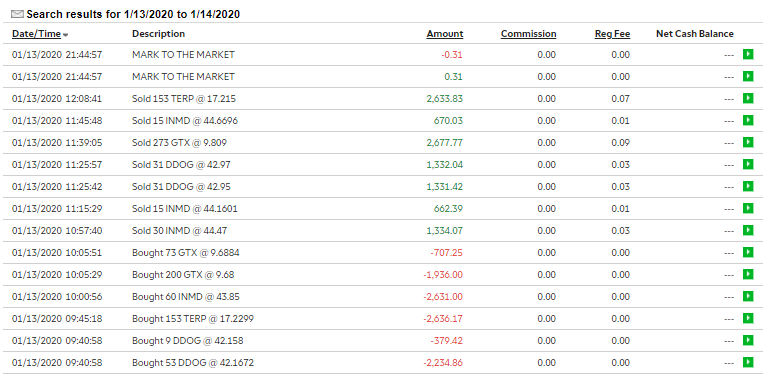This screenshot has width=769, height=376.
Task: Open details arrow for Sold 273 GTX row
Action: [x=748, y=142]
